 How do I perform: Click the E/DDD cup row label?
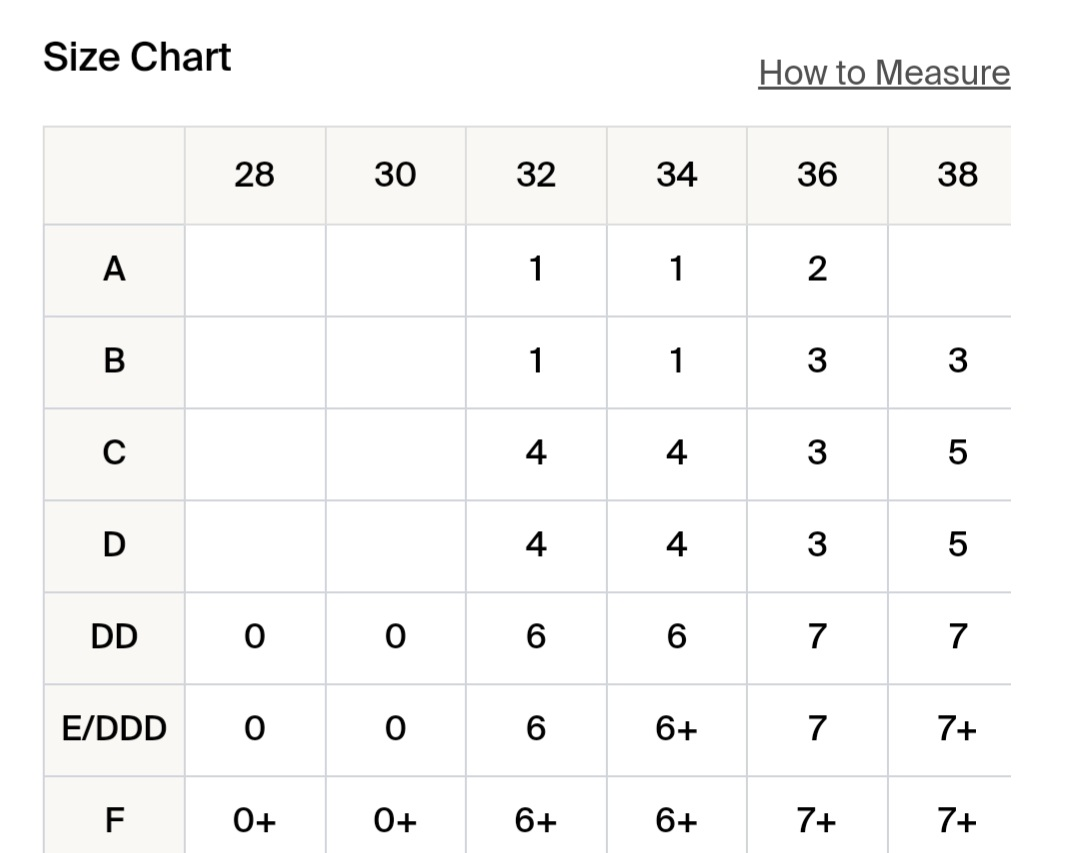[115, 729]
